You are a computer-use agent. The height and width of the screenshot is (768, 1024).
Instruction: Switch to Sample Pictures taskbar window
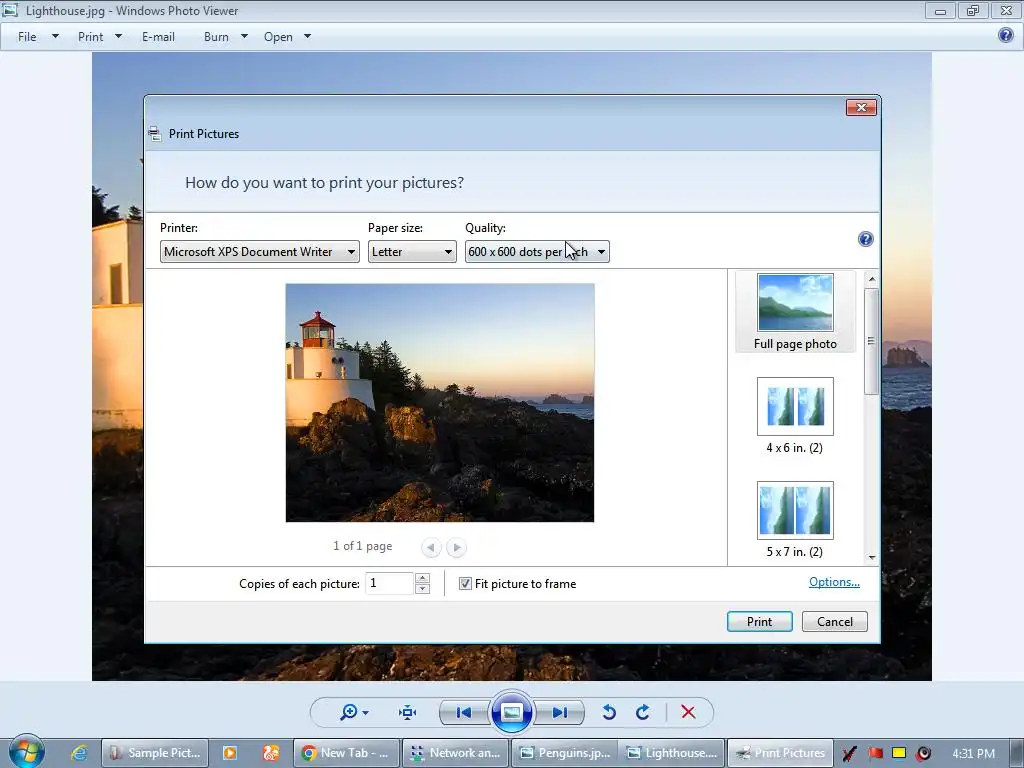[x=155, y=753]
